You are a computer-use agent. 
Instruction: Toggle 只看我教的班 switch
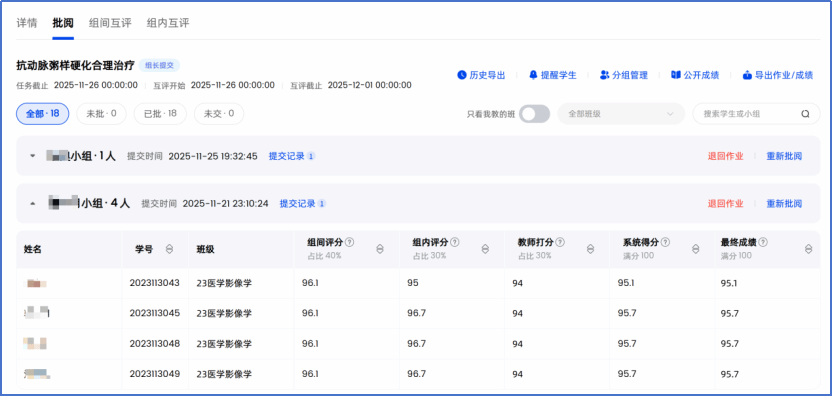coord(534,114)
